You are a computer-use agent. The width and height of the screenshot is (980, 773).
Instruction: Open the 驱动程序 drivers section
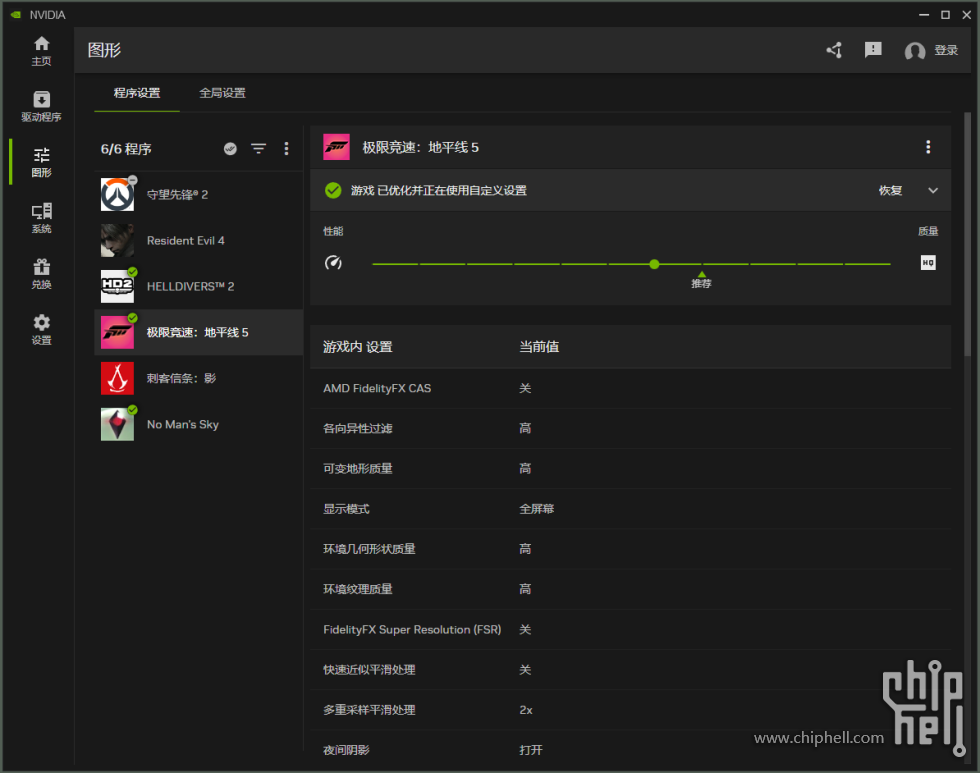click(41, 106)
